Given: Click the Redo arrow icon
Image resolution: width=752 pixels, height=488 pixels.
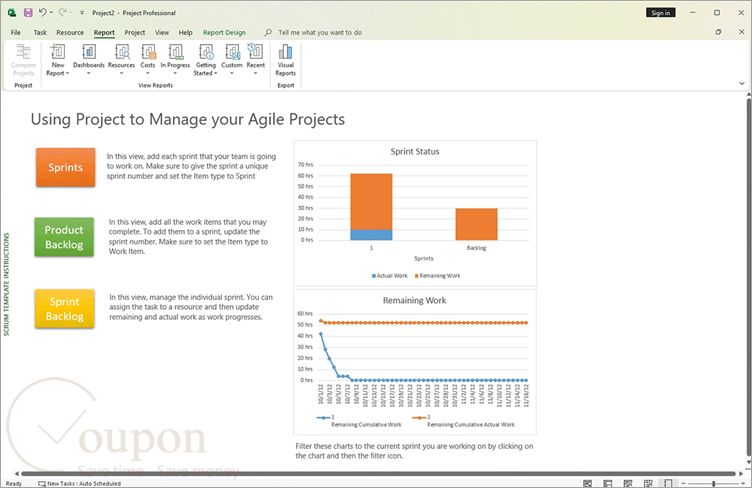Looking at the screenshot, I should tap(63, 12).
